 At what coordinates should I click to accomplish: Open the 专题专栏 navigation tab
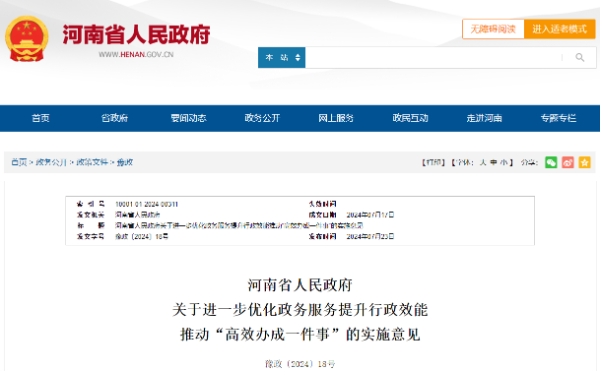[558, 118]
